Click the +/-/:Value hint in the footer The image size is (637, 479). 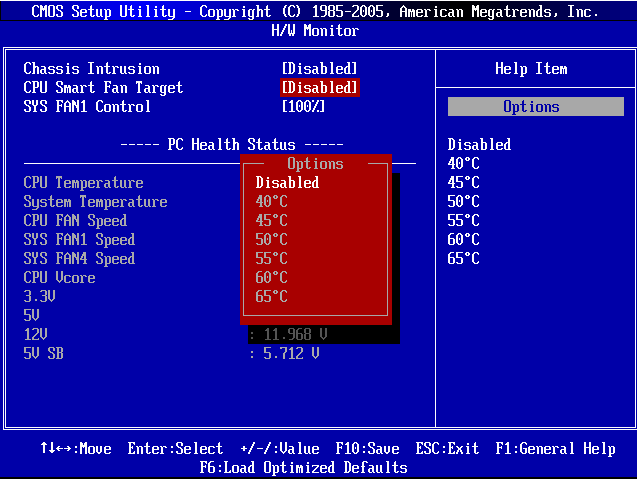click(x=280, y=449)
